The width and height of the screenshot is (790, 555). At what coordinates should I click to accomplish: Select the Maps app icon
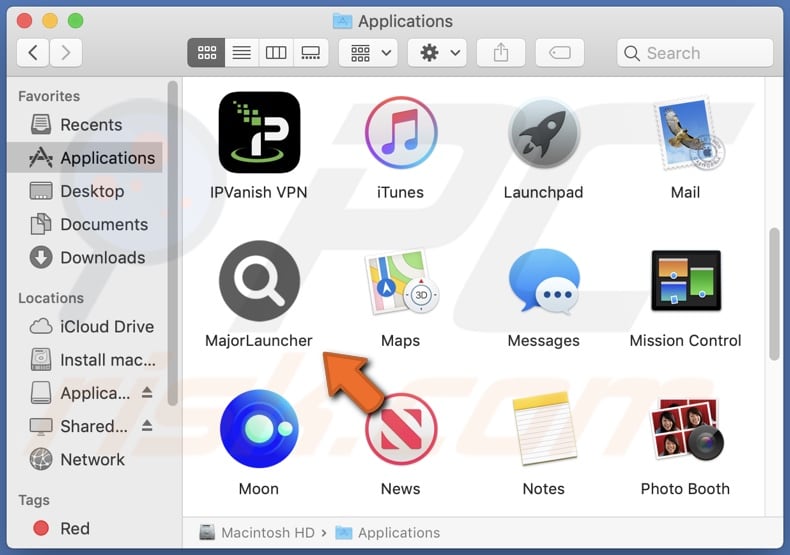[400, 281]
